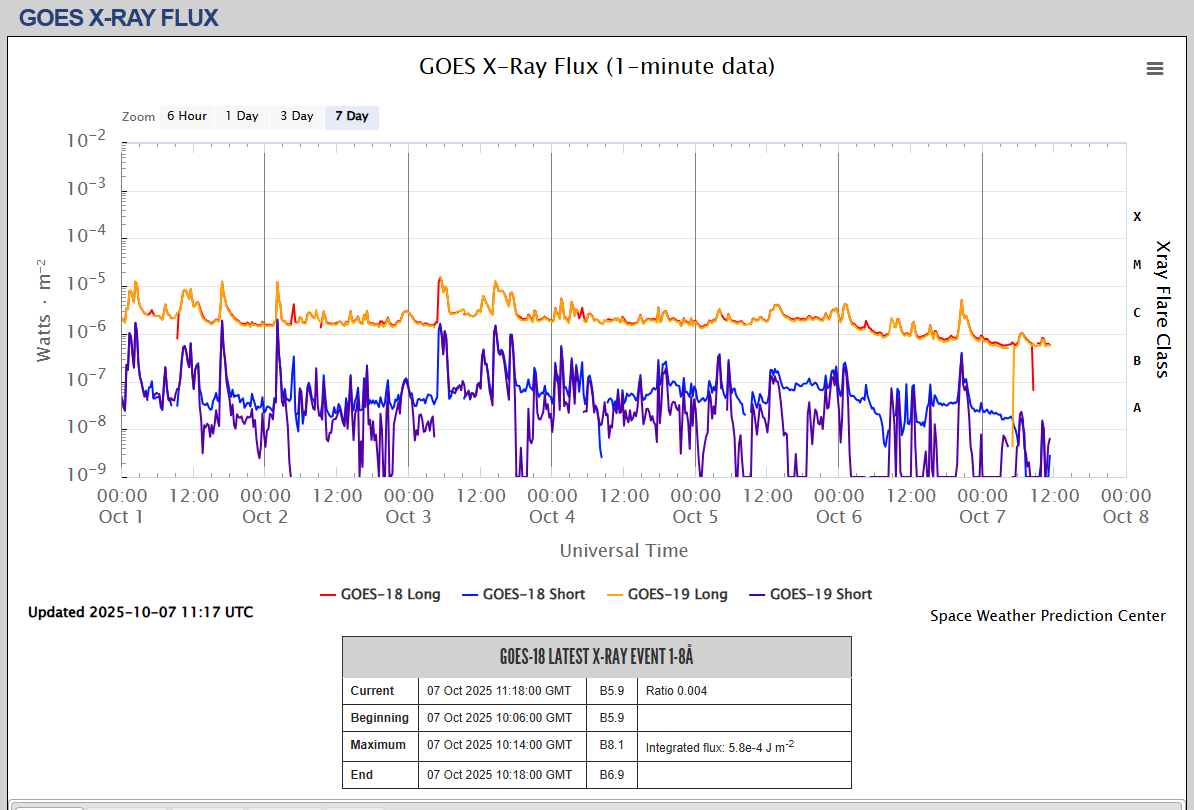Switch zoom to 3 Day

pyautogui.click(x=297, y=116)
